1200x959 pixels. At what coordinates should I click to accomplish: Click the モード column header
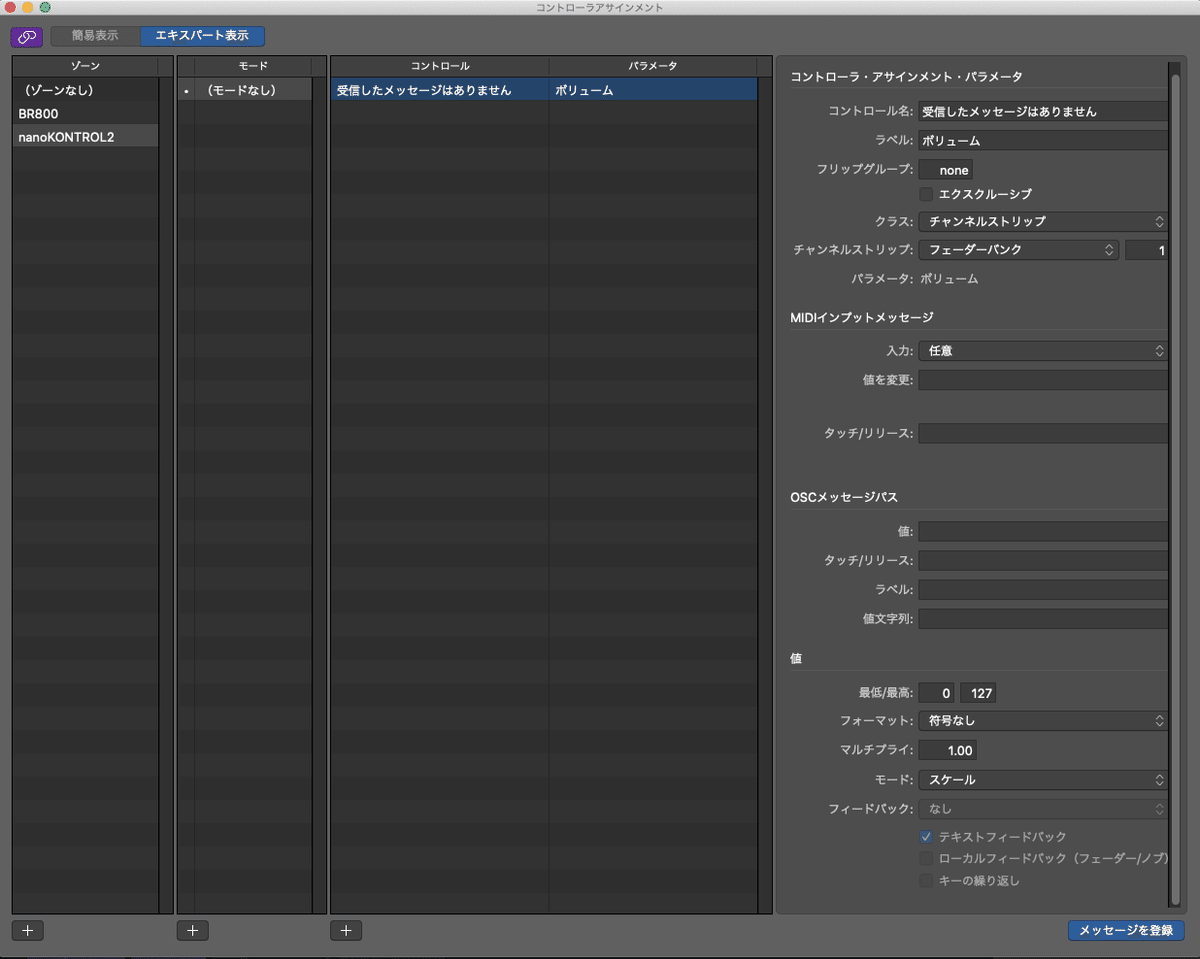pos(253,66)
